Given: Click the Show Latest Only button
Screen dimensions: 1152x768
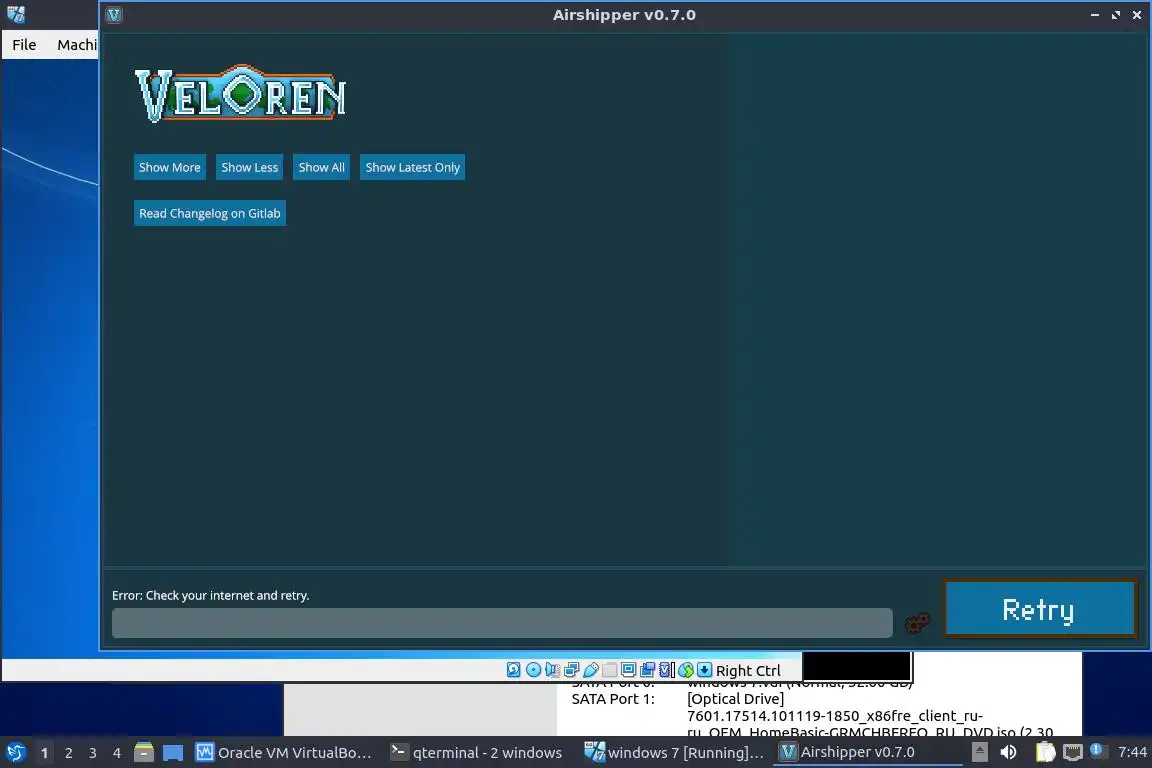Looking at the screenshot, I should [x=412, y=168].
